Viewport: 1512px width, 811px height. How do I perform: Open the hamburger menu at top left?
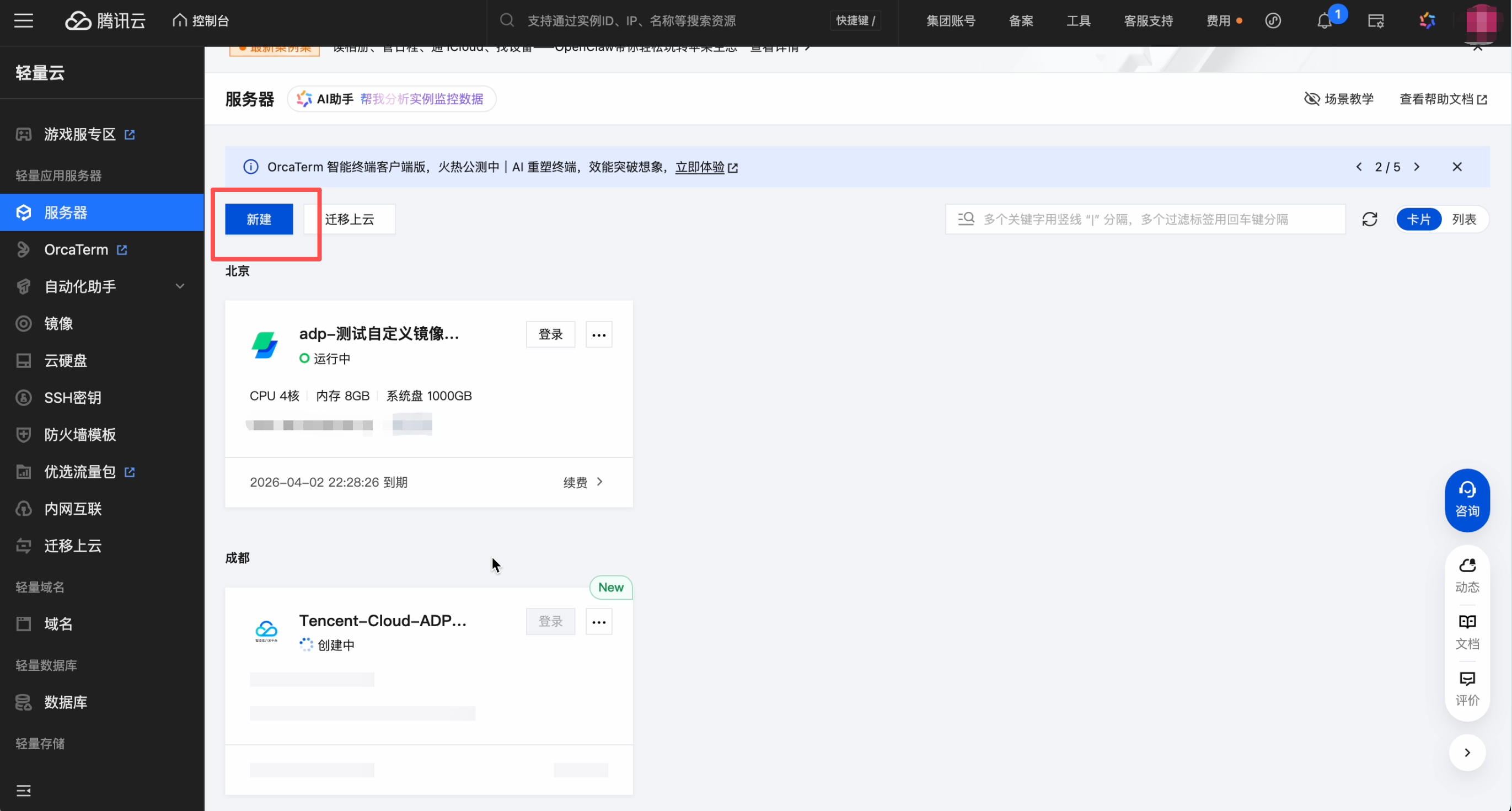click(x=24, y=21)
